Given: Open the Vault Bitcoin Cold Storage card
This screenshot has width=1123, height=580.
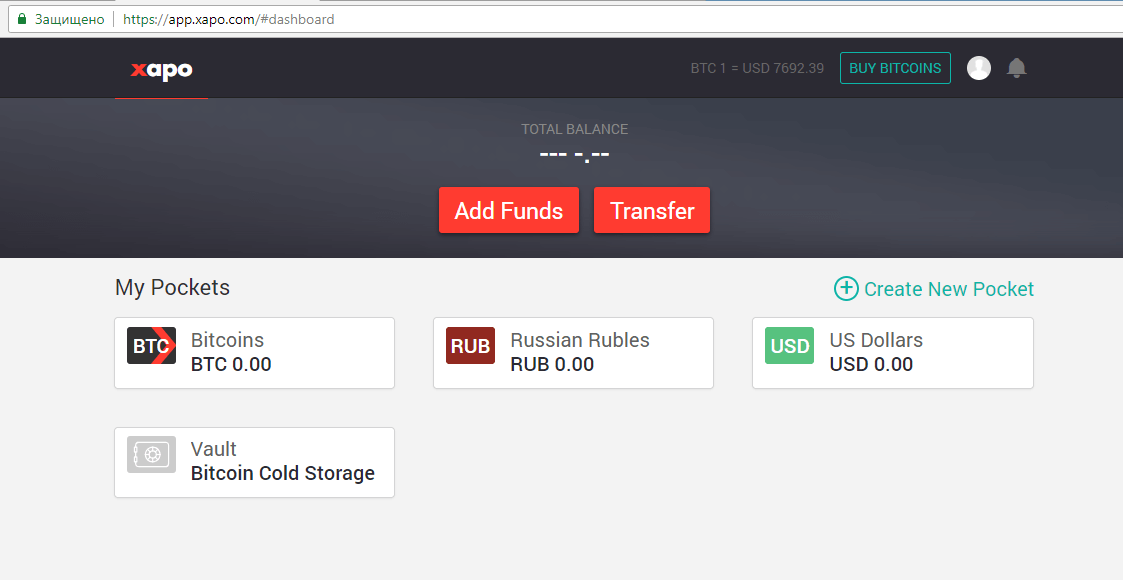Looking at the screenshot, I should [x=254, y=463].
